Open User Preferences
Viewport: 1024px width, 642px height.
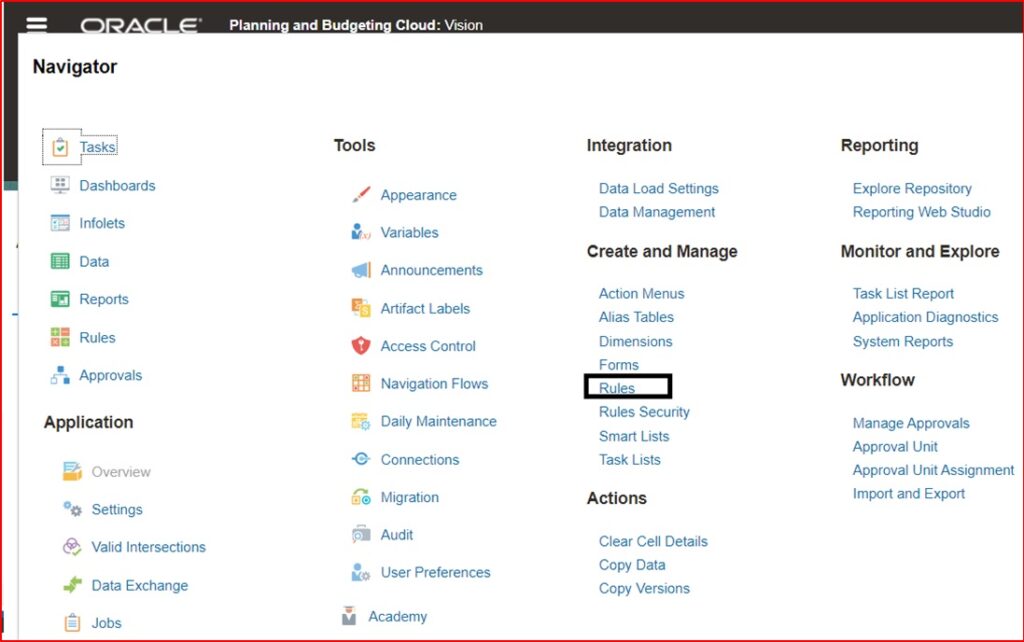point(435,572)
